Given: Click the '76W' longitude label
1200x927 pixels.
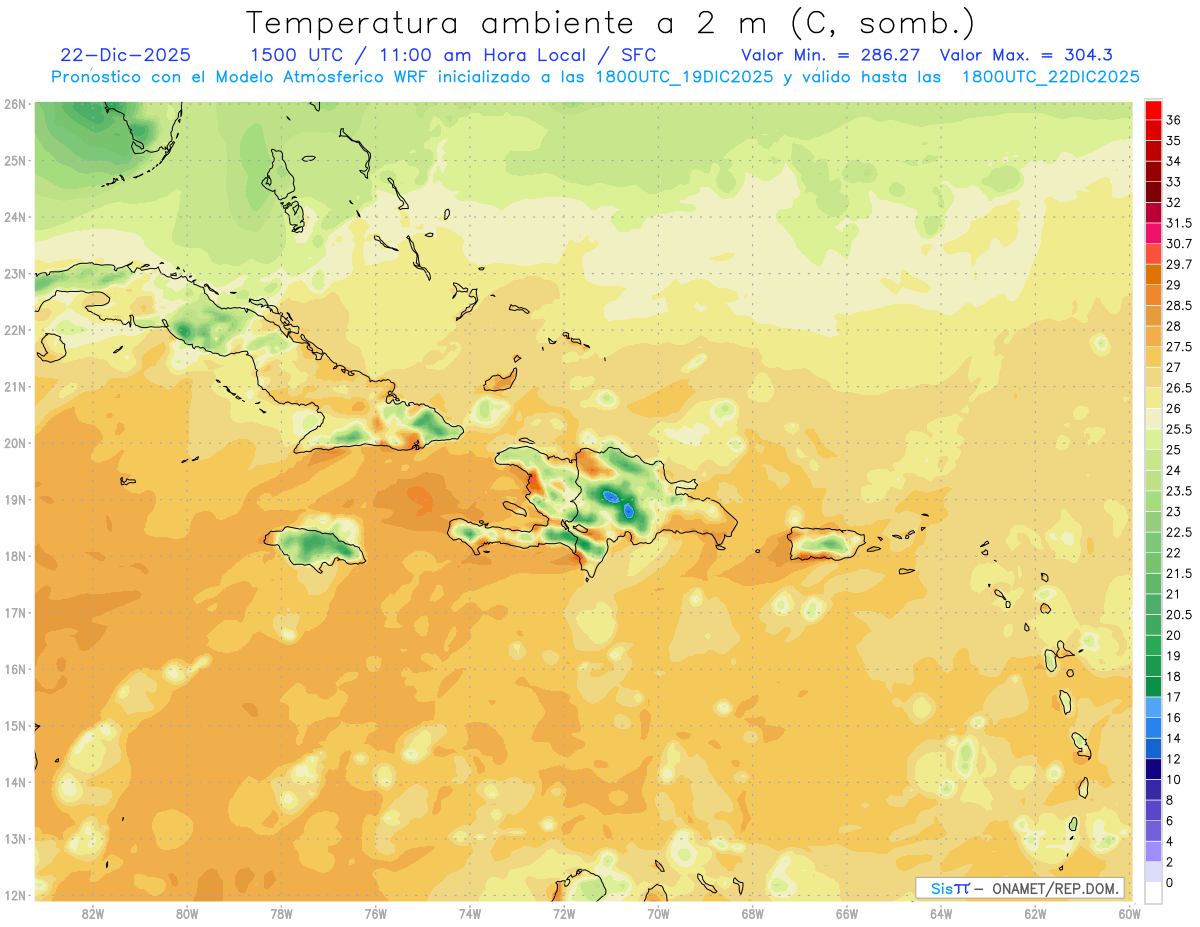Looking at the screenshot, I should (375, 913).
